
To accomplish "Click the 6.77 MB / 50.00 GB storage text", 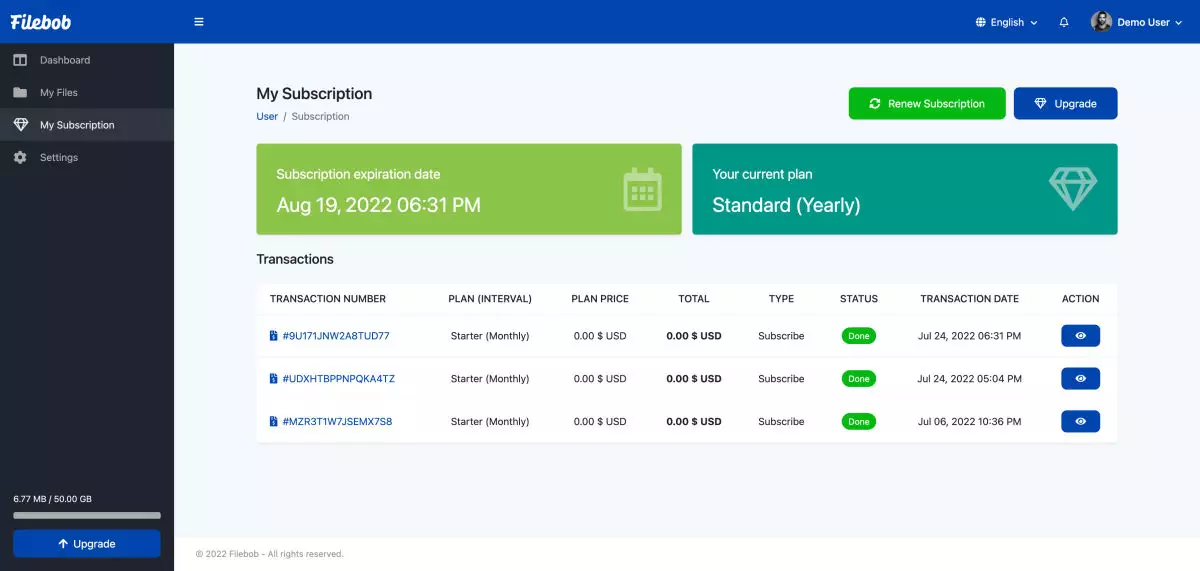I will pyautogui.click(x=53, y=498).
